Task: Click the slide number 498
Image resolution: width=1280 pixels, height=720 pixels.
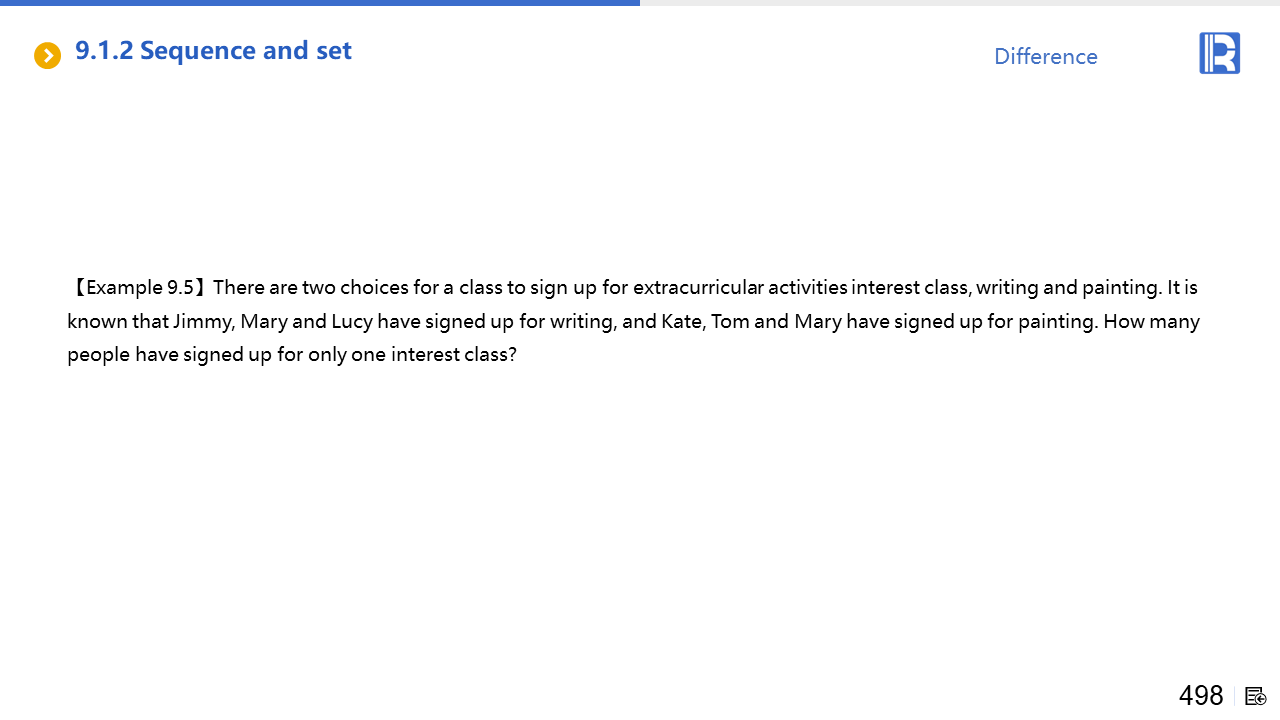Action: 1200,695
